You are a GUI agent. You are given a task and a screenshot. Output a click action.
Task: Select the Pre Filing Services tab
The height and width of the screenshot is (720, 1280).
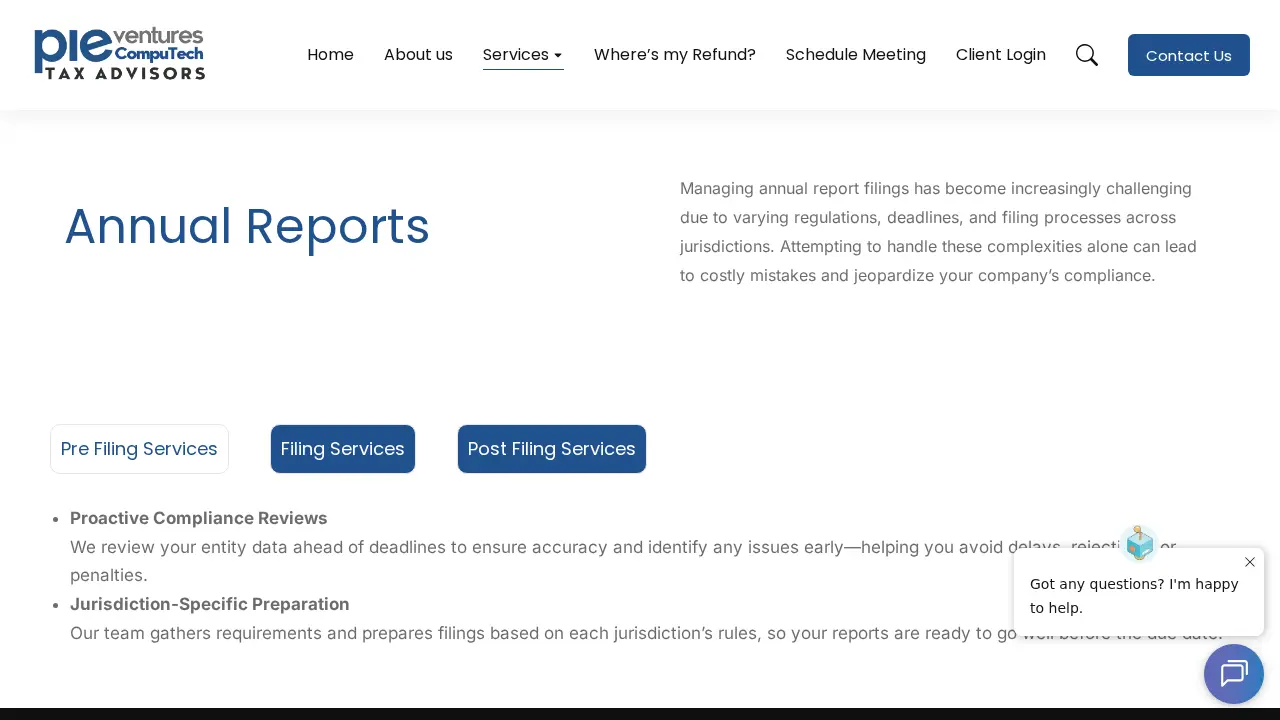click(139, 449)
